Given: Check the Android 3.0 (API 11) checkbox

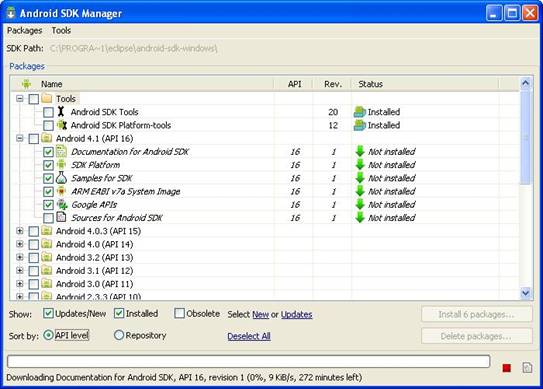Looking at the screenshot, I should tap(34, 284).
